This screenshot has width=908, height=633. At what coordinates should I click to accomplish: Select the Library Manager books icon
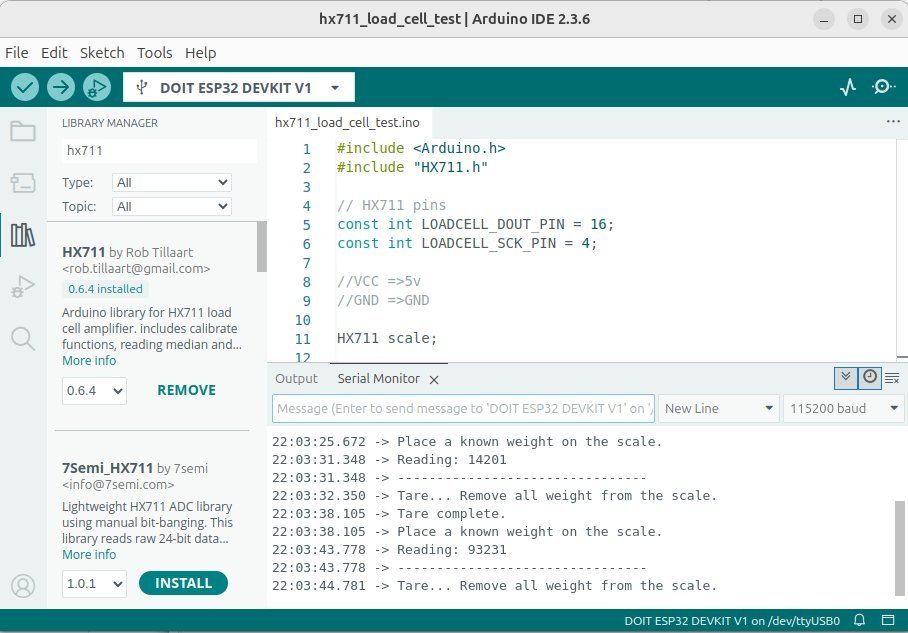[x=23, y=235]
